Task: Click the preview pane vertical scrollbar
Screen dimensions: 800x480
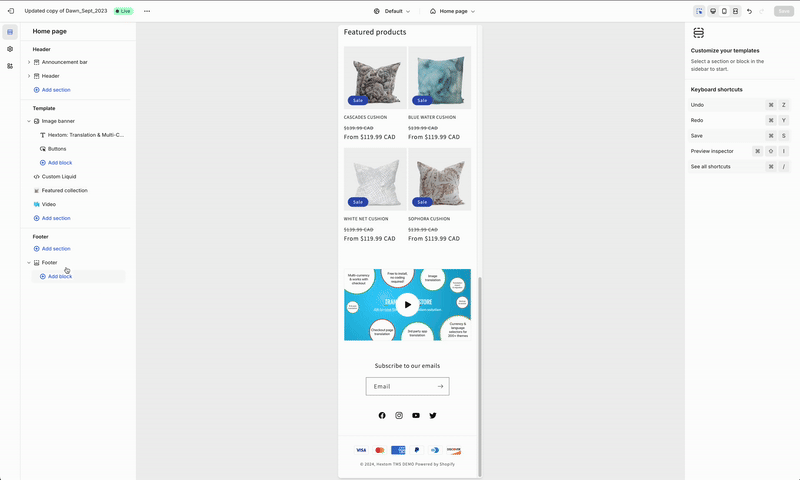Action: point(479,376)
